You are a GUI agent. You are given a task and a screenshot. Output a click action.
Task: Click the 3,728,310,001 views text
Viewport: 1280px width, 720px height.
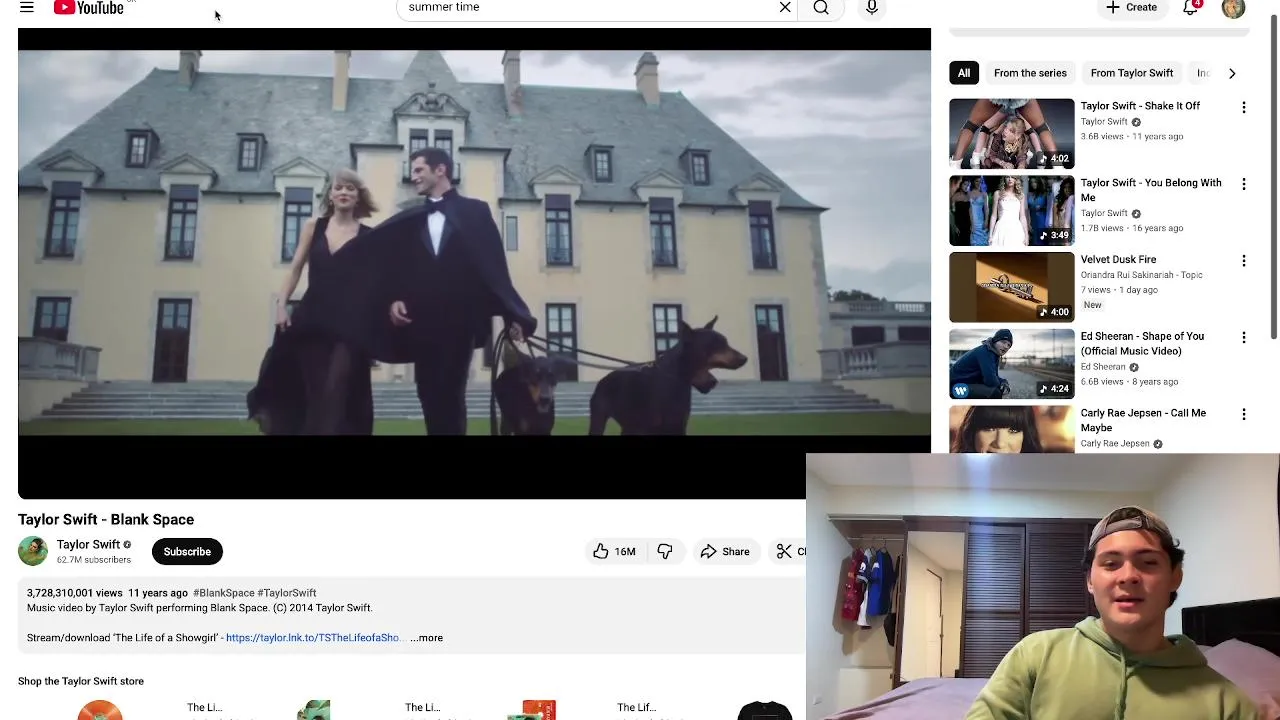coord(75,593)
